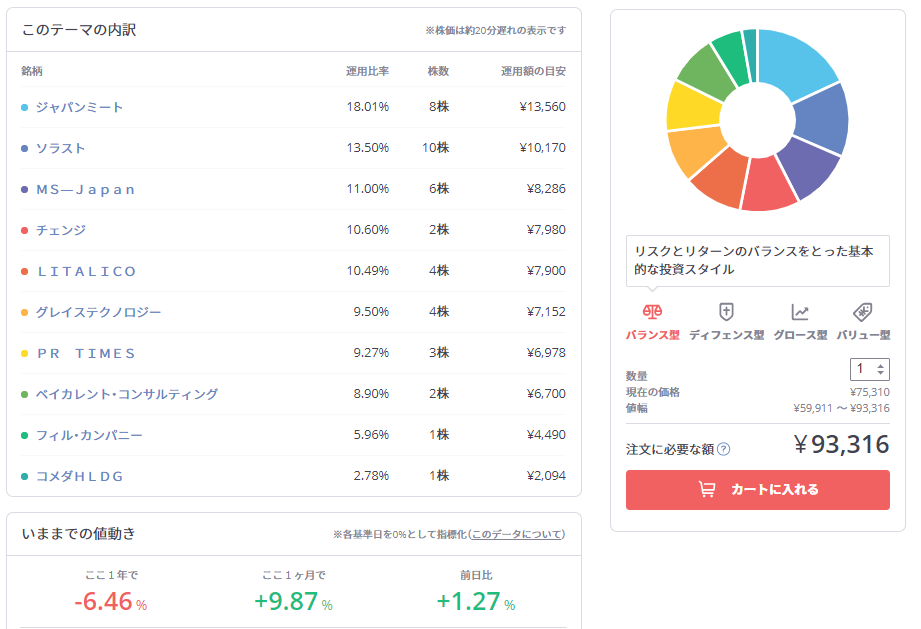Image resolution: width=921 pixels, height=629 pixels.
Task: Click the 10株 share count for ソラスト
Action: point(435,148)
